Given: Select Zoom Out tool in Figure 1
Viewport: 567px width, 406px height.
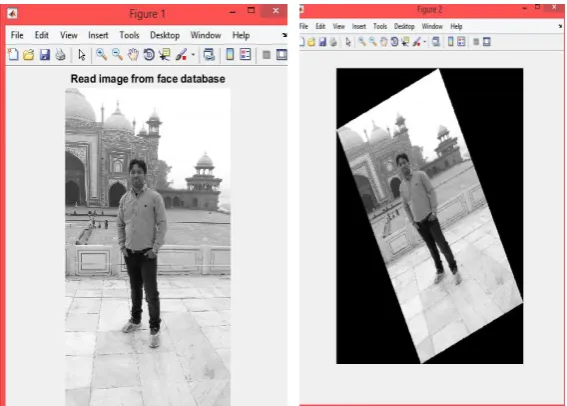Looking at the screenshot, I should [x=117, y=55].
